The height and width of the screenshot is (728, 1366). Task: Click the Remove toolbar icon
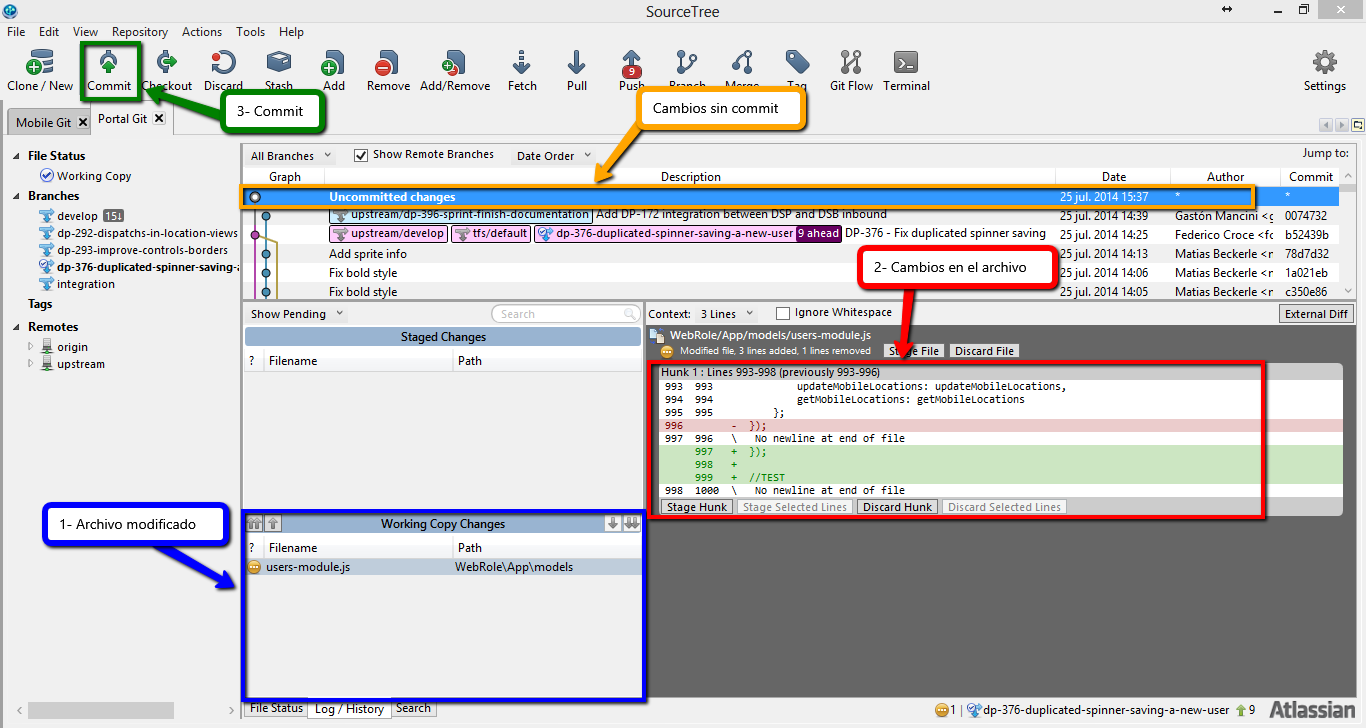[388, 70]
